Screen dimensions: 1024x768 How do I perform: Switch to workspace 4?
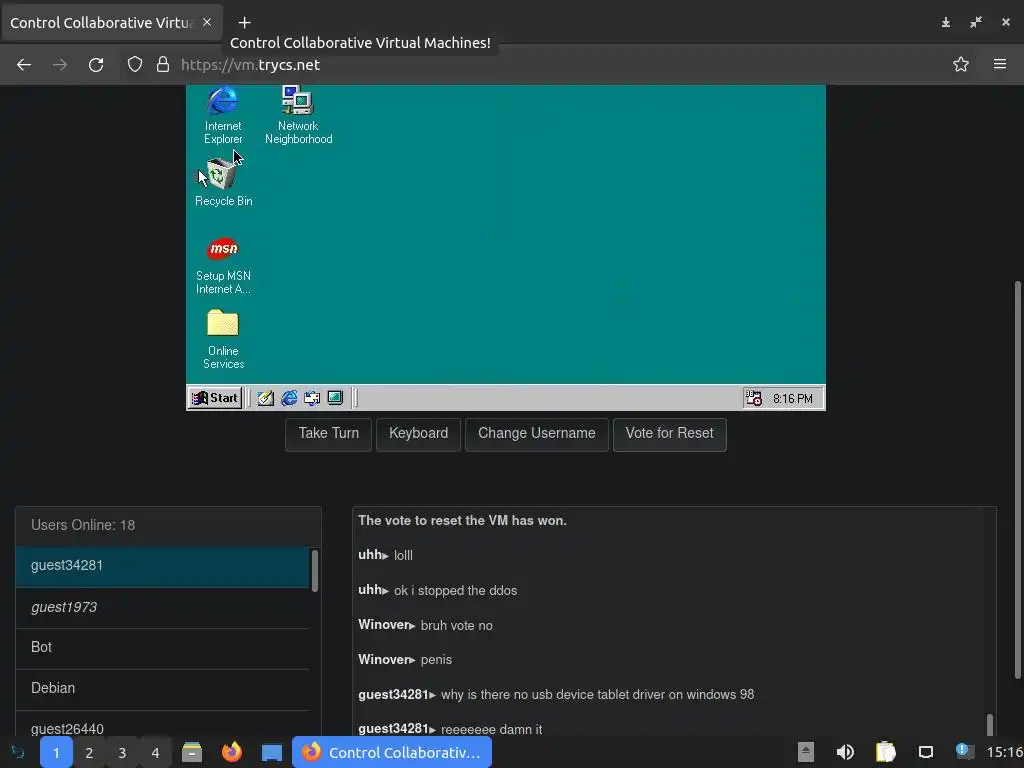coord(155,752)
